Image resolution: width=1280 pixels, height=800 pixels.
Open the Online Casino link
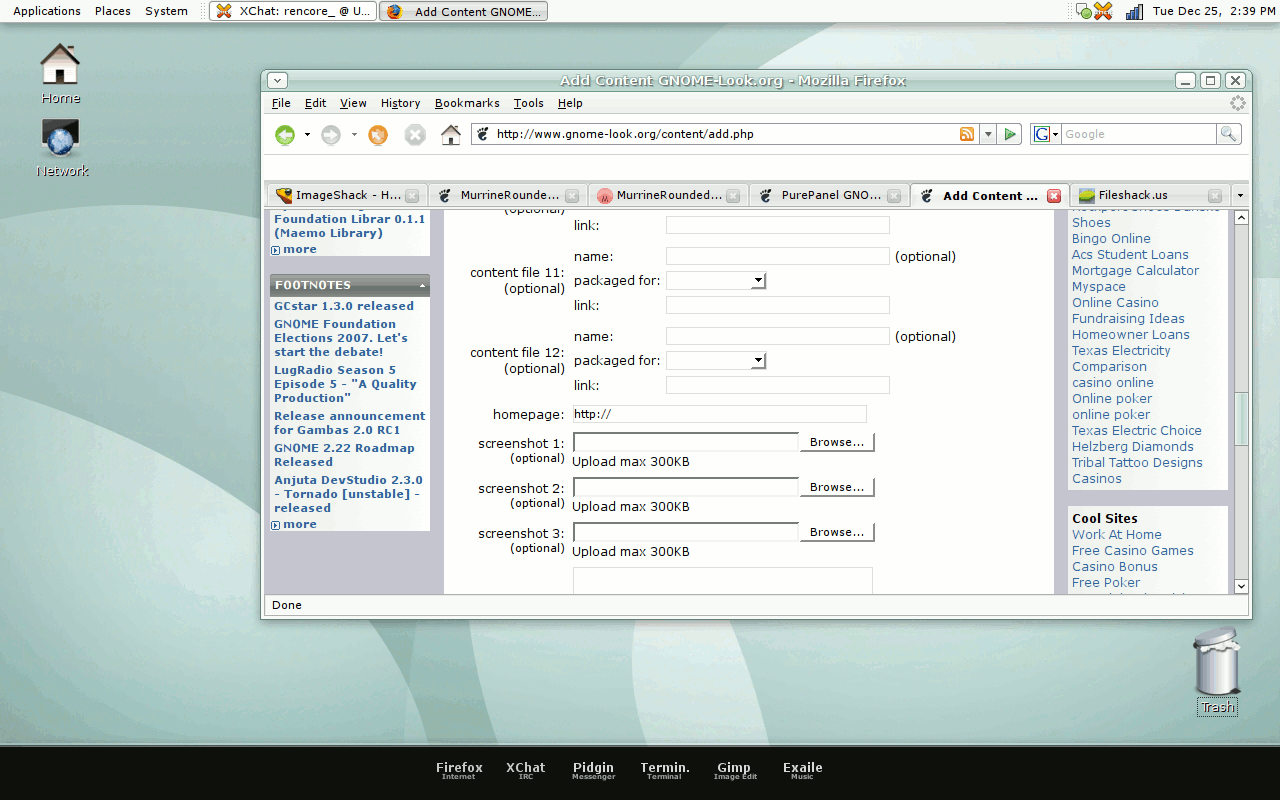[x=1115, y=303]
